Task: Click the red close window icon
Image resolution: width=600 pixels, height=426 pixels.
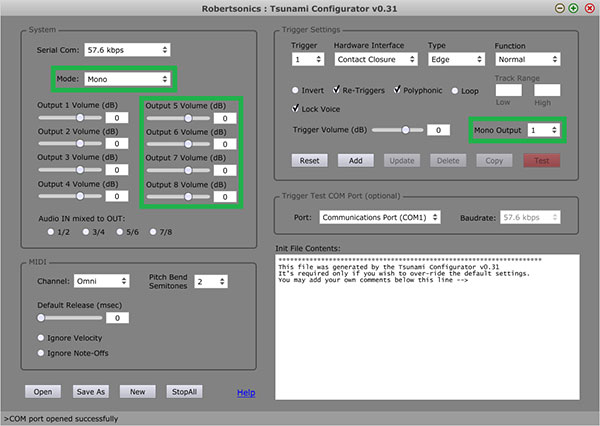Action: click(590, 8)
